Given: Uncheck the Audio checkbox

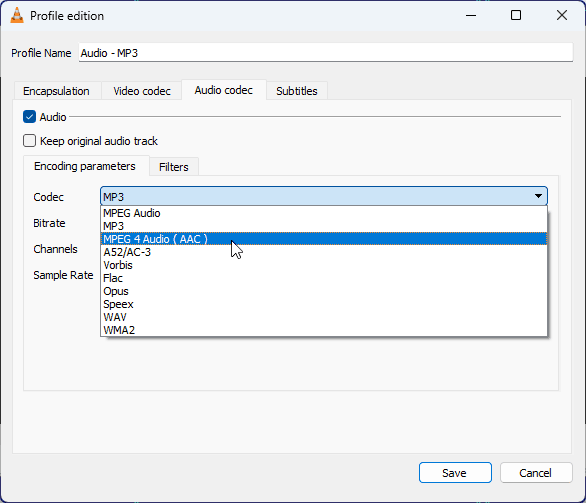Looking at the screenshot, I should coord(30,117).
